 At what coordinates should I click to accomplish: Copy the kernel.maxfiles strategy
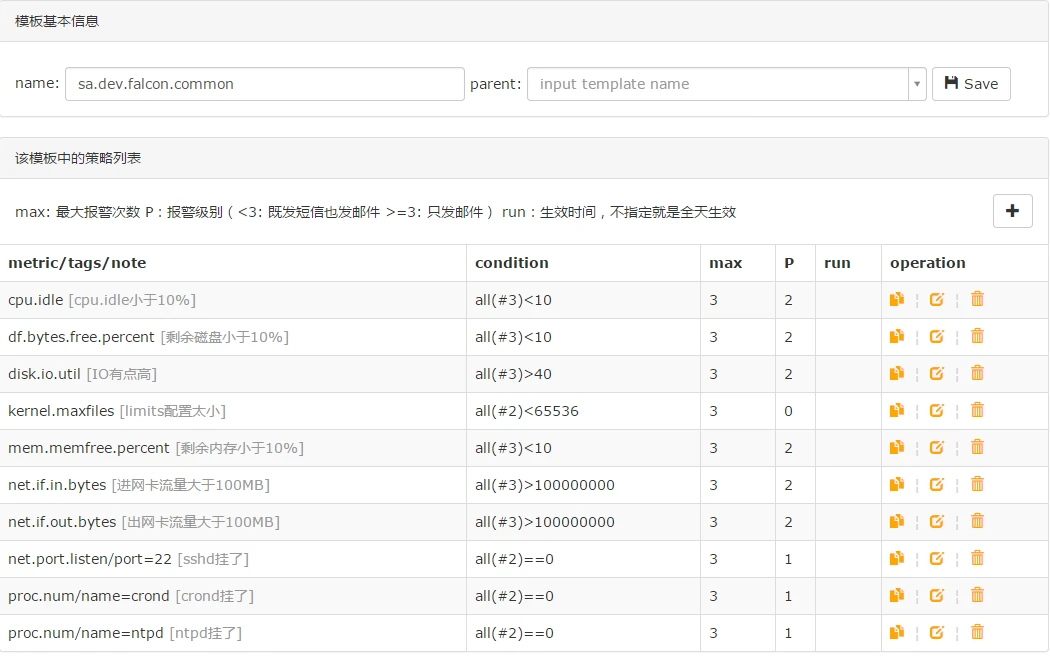click(897, 410)
